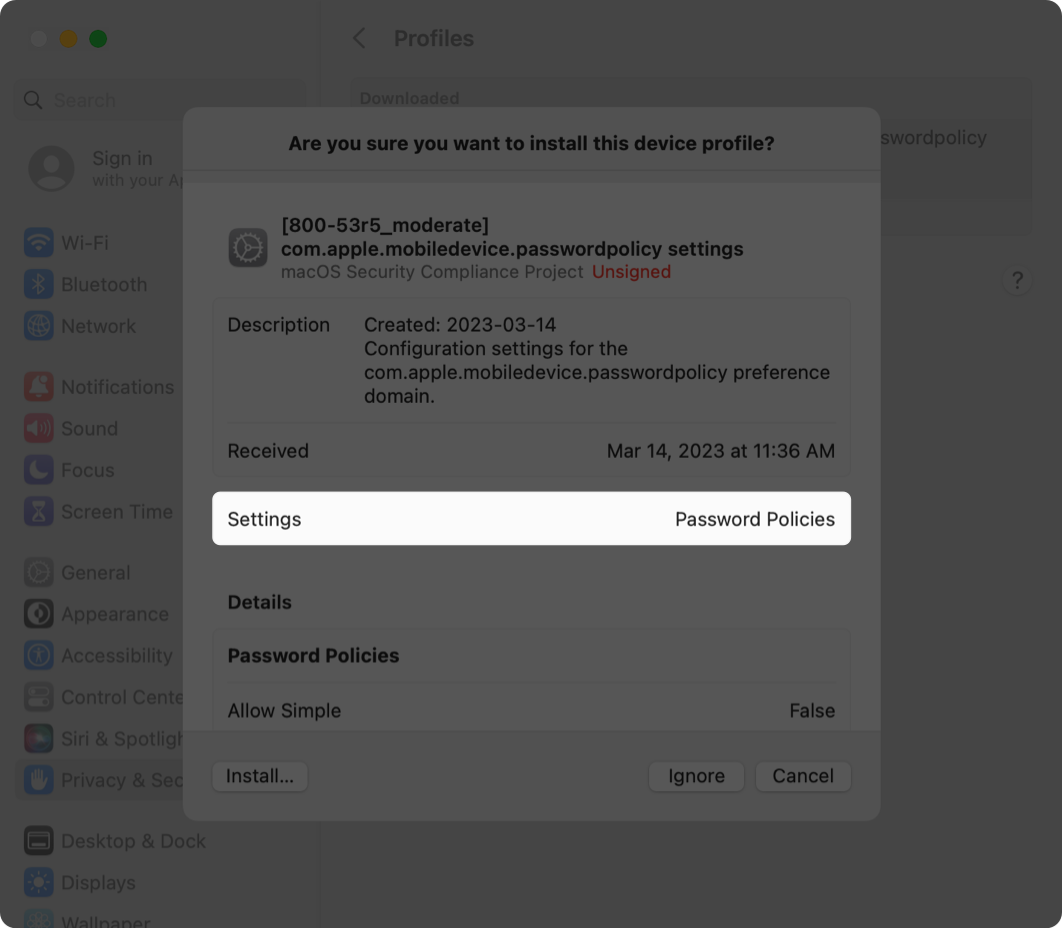Click the profile gear icon in dialog
1062x928 pixels.
coord(247,248)
